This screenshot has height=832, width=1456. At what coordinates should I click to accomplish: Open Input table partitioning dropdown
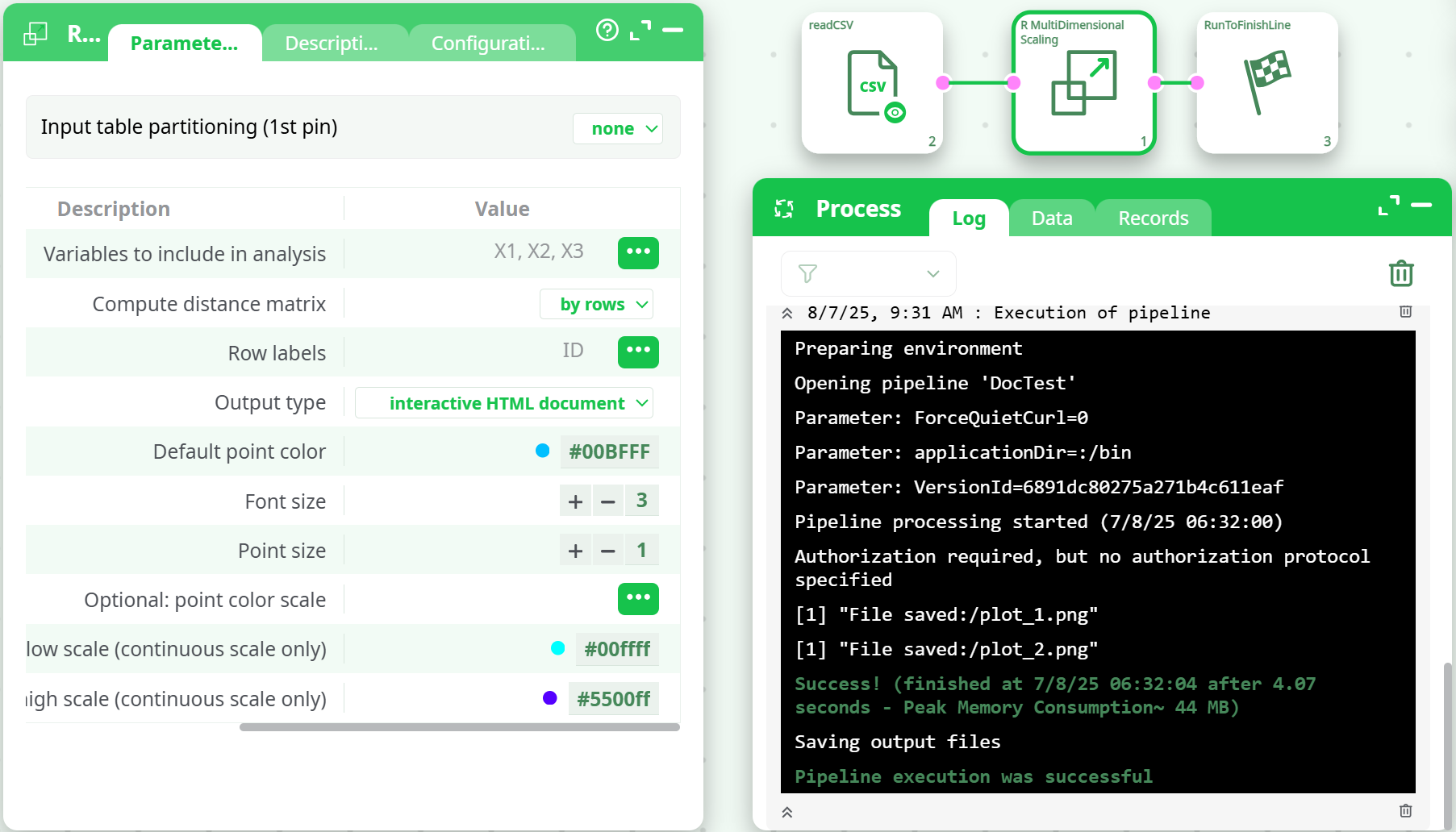(x=618, y=129)
